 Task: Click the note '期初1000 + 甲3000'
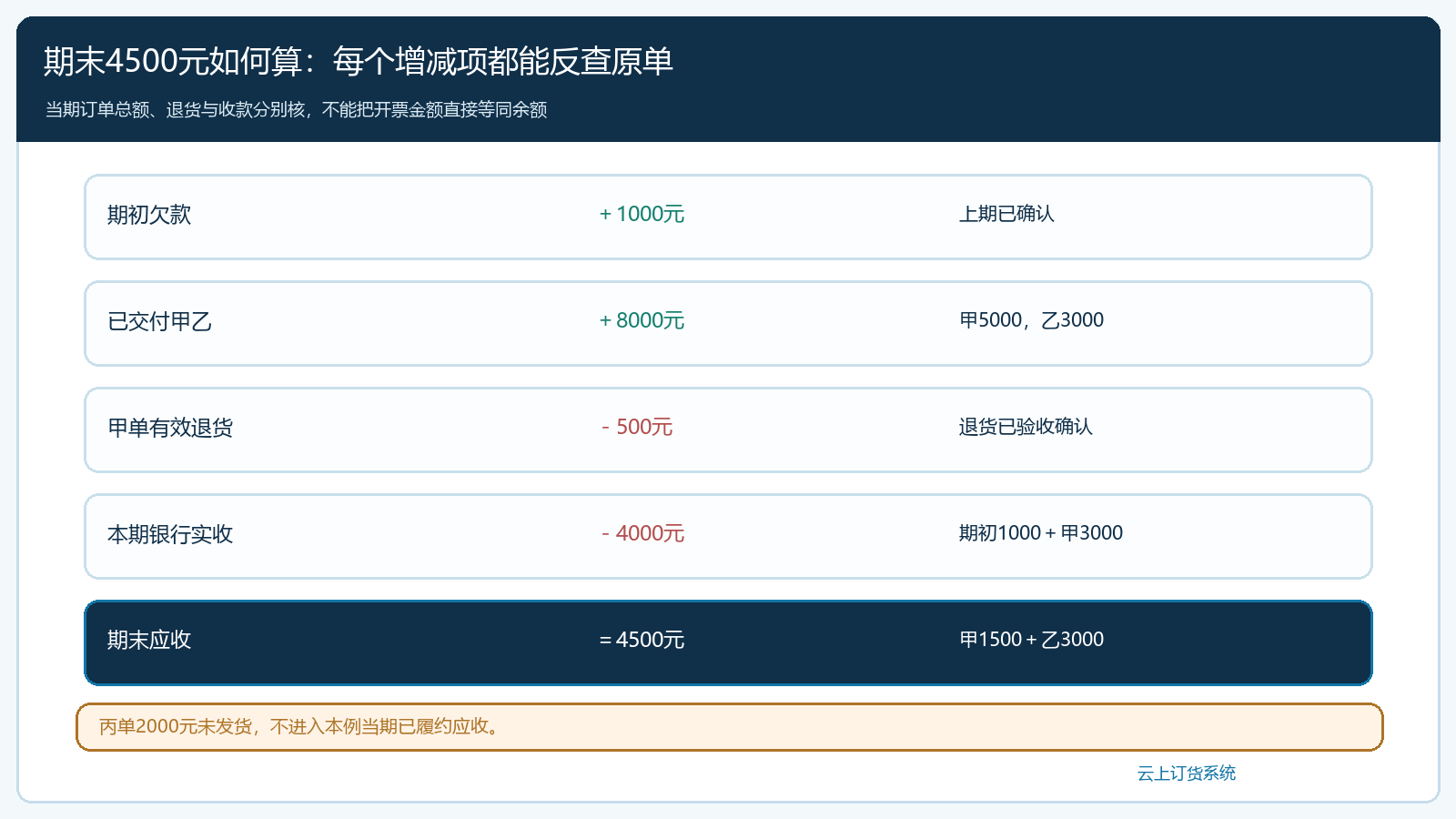[x=1041, y=533]
